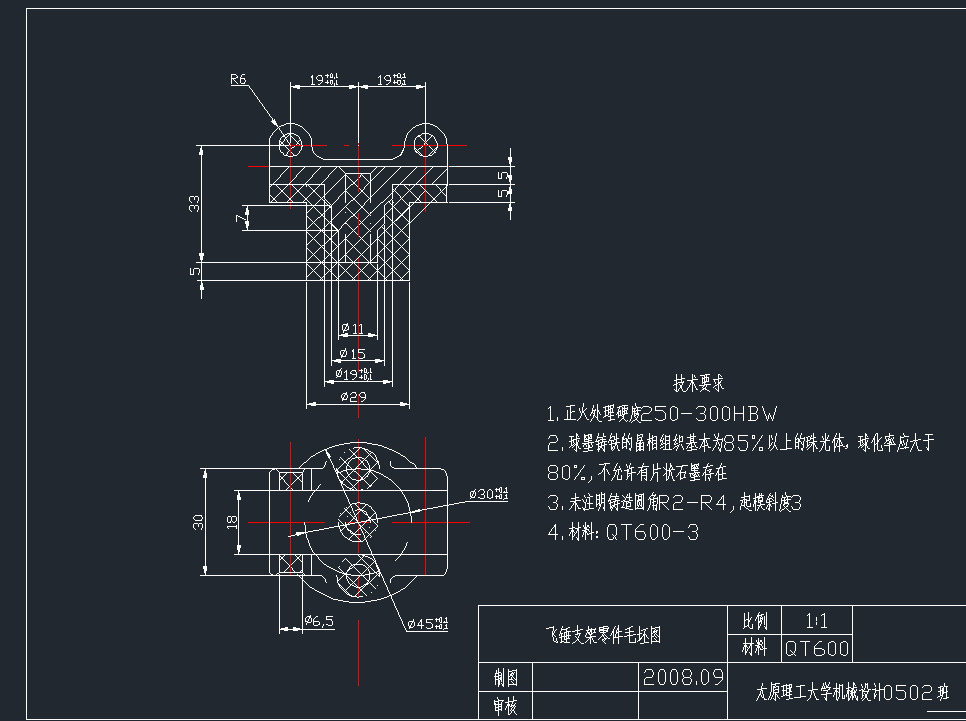This screenshot has height=721, width=966.
Task: Click the QT600 material field
Action: pyautogui.click(x=816, y=648)
